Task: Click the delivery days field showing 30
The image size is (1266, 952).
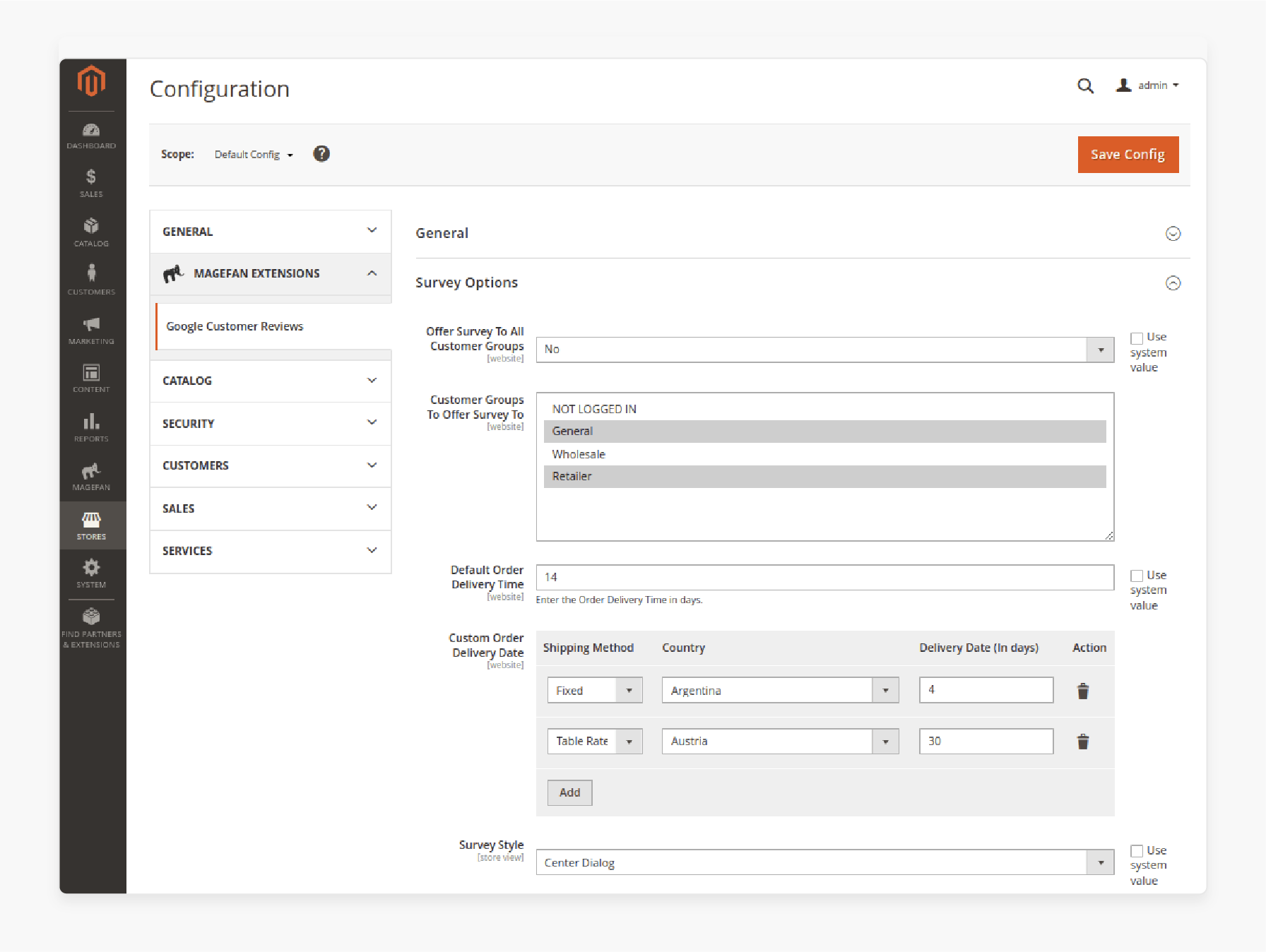Action: (x=986, y=742)
